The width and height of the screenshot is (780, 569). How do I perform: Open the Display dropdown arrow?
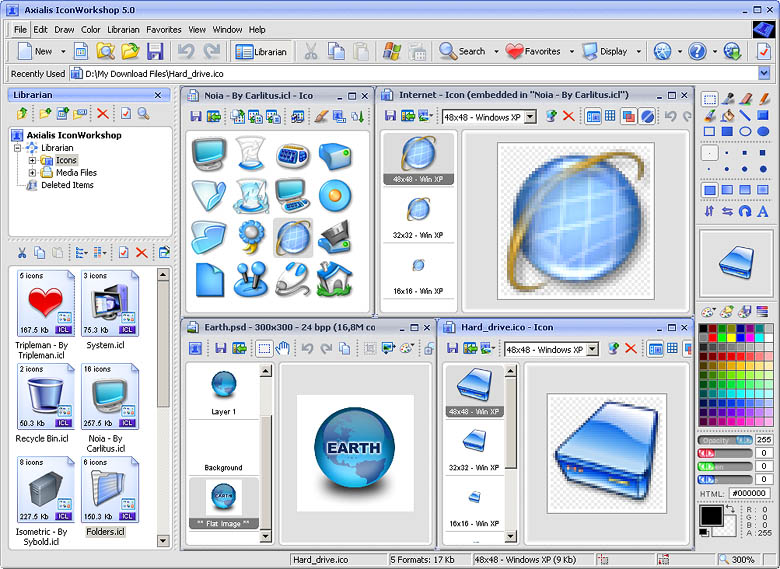pyautogui.click(x=639, y=51)
